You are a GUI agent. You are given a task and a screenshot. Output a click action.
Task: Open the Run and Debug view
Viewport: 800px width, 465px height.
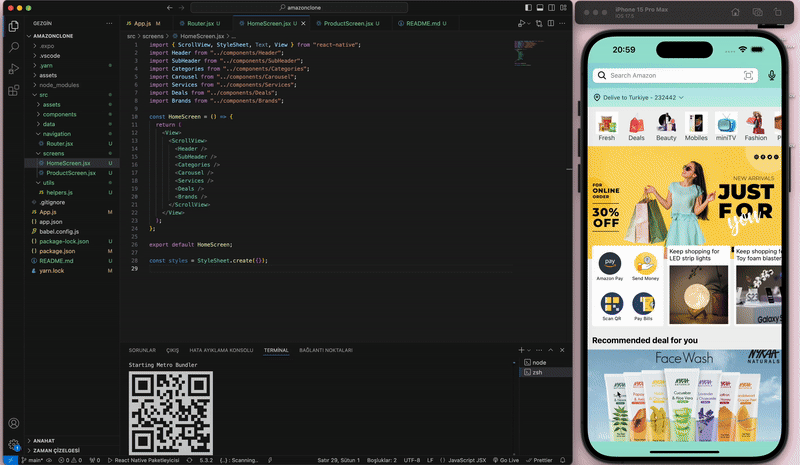click(14, 69)
